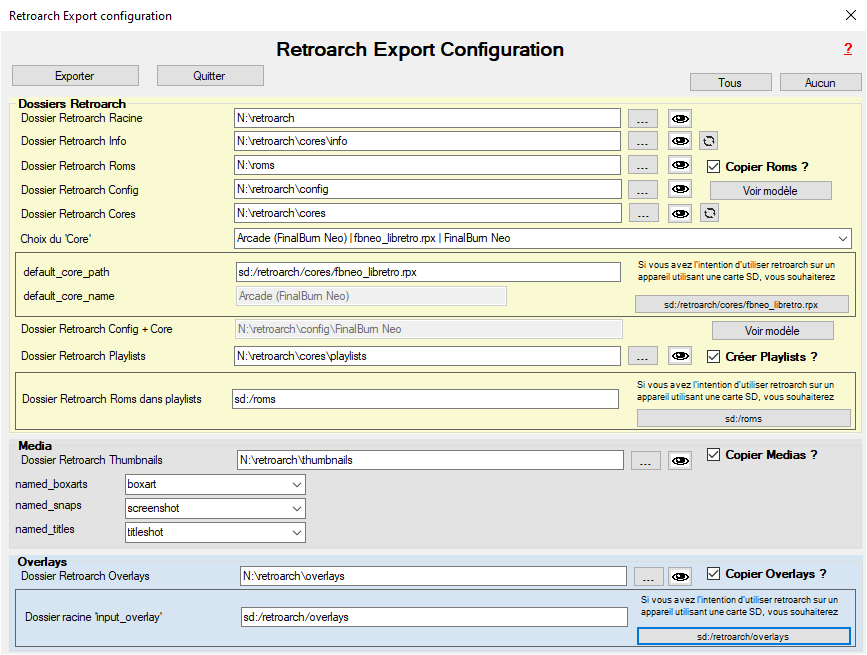
Task: Expand the named_boxarts dropdown
Action: click(215, 484)
